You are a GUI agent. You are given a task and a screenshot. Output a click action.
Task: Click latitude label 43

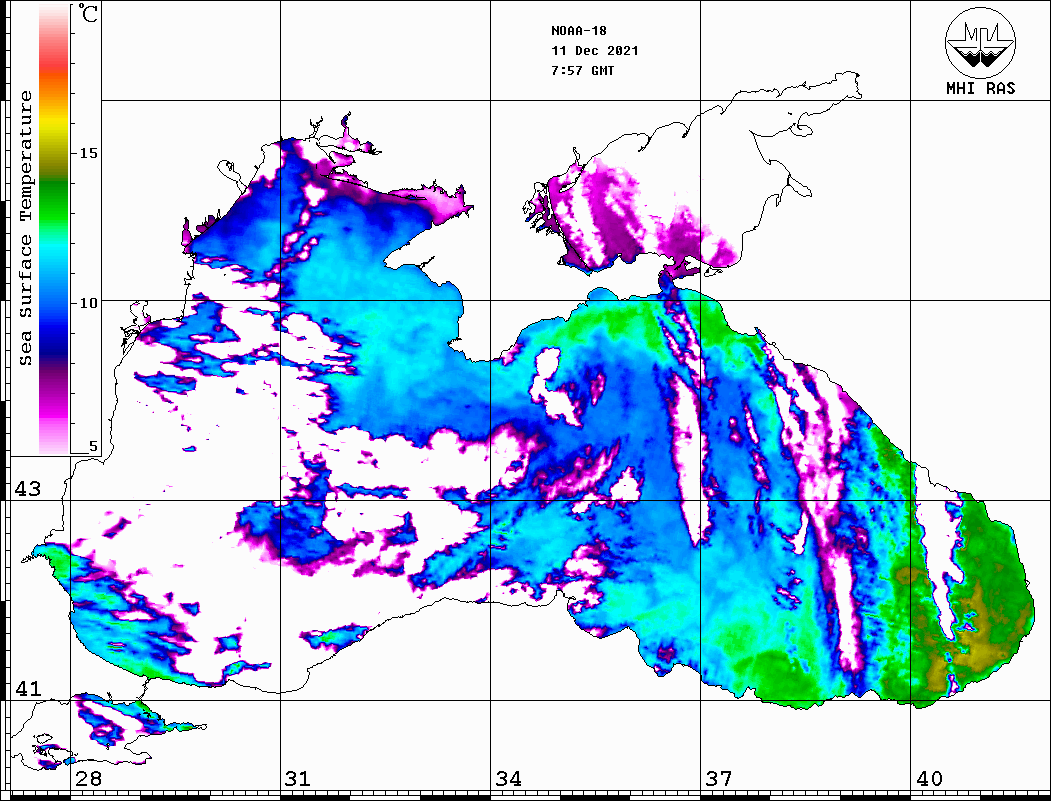click(27, 489)
